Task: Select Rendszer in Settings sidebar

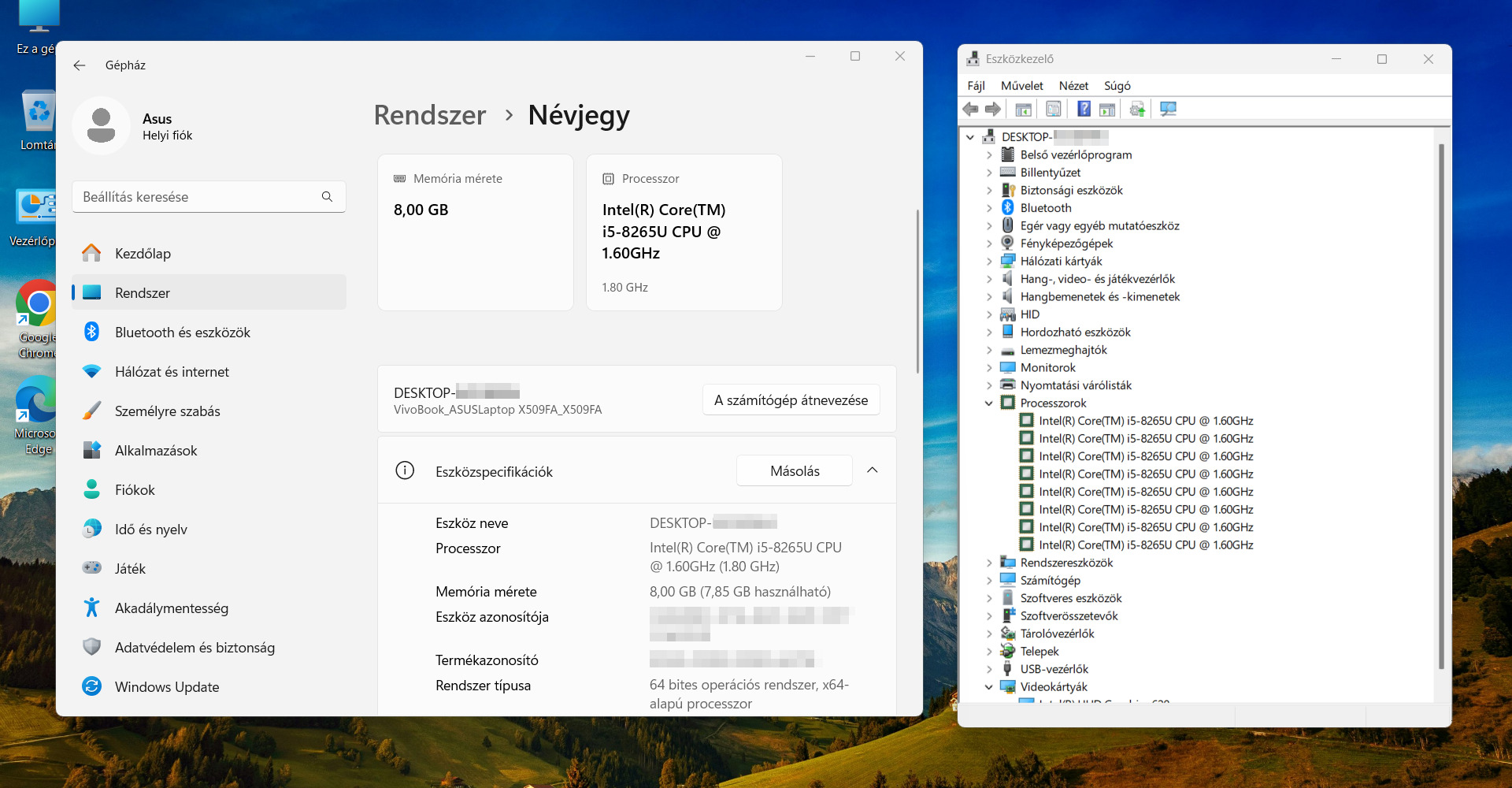Action: (x=209, y=292)
